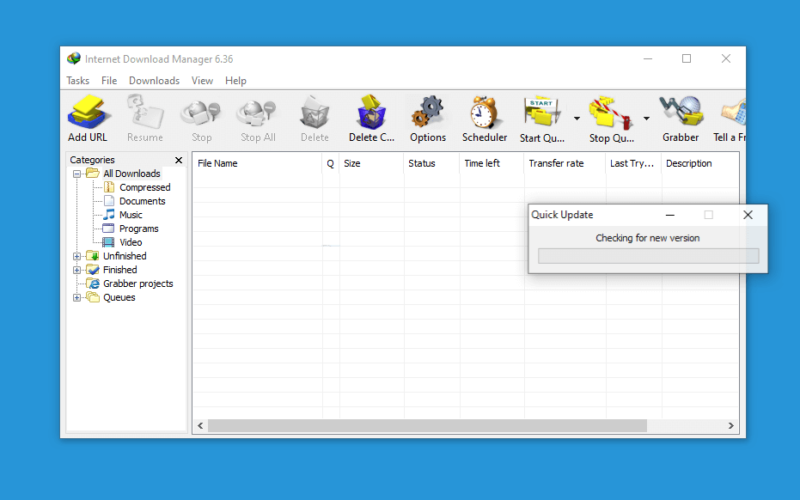Minimize the Internet Download Manager window
This screenshot has height=500, width=800.
[x=648, y=59]
